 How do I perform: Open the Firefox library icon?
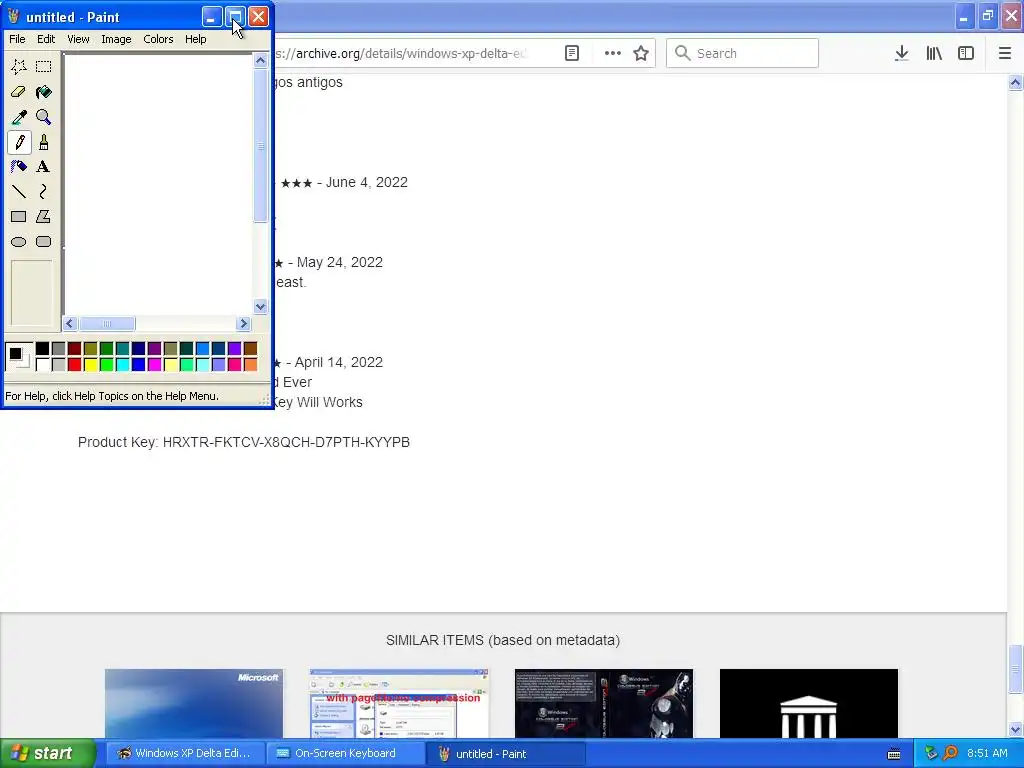click(x=934, y=54)
